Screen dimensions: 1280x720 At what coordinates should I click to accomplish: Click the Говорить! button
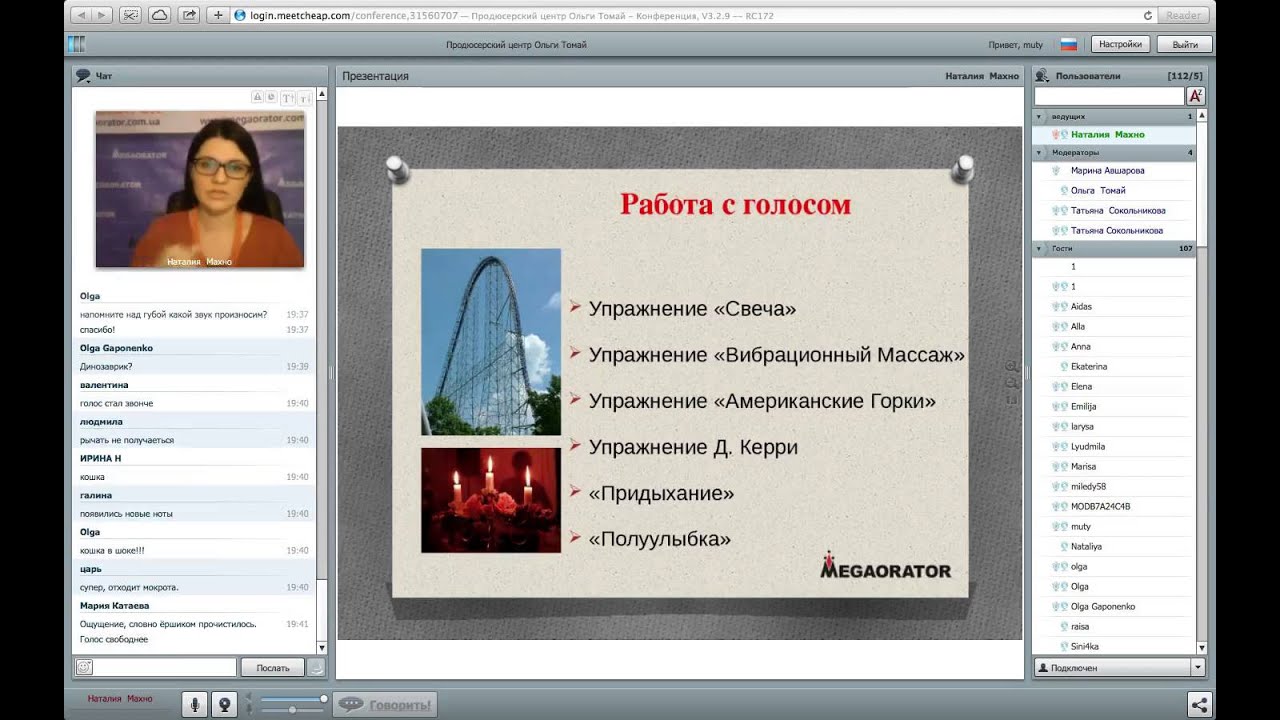click(x=385, y=705)
